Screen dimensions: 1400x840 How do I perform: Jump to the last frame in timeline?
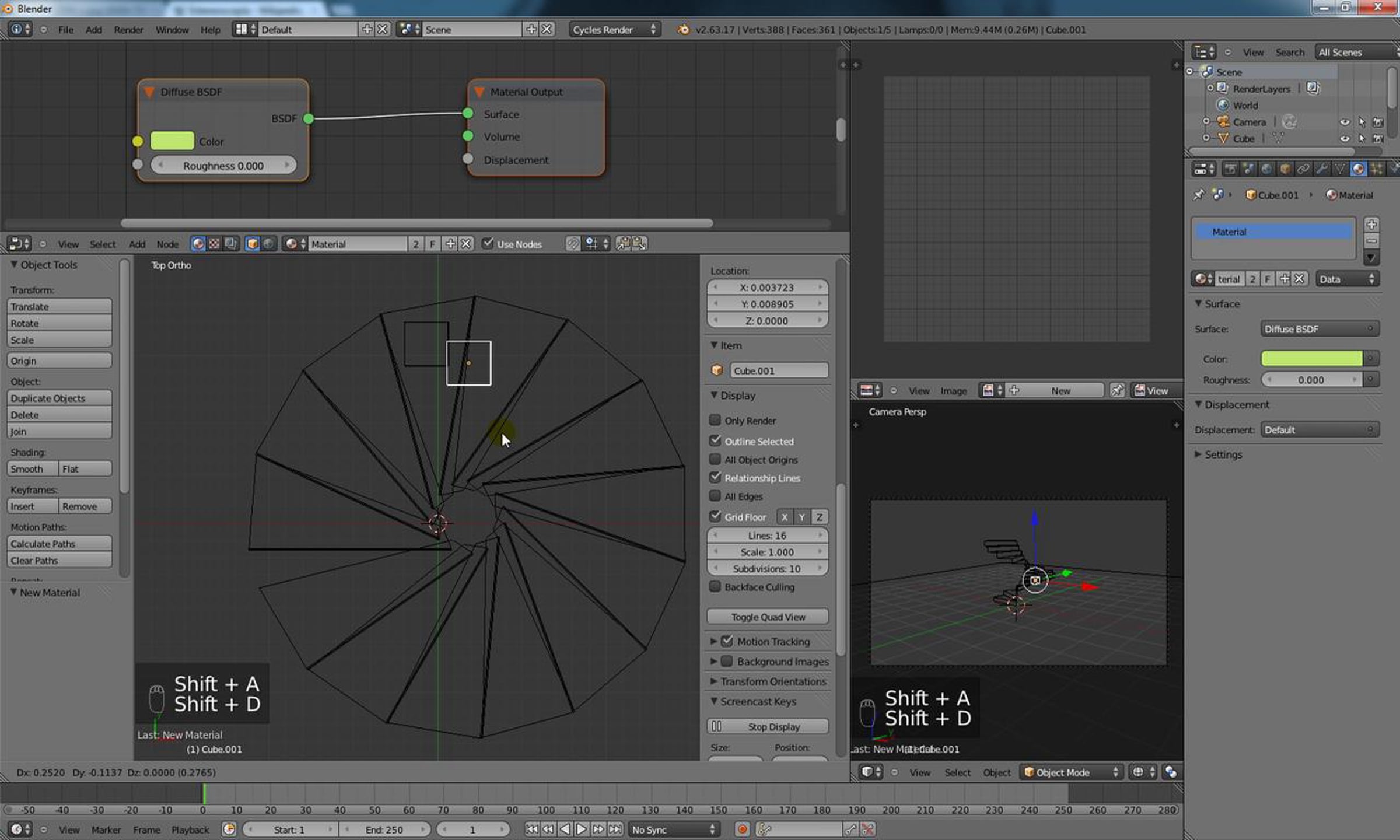pyautogui.click(x=615, y=829)
